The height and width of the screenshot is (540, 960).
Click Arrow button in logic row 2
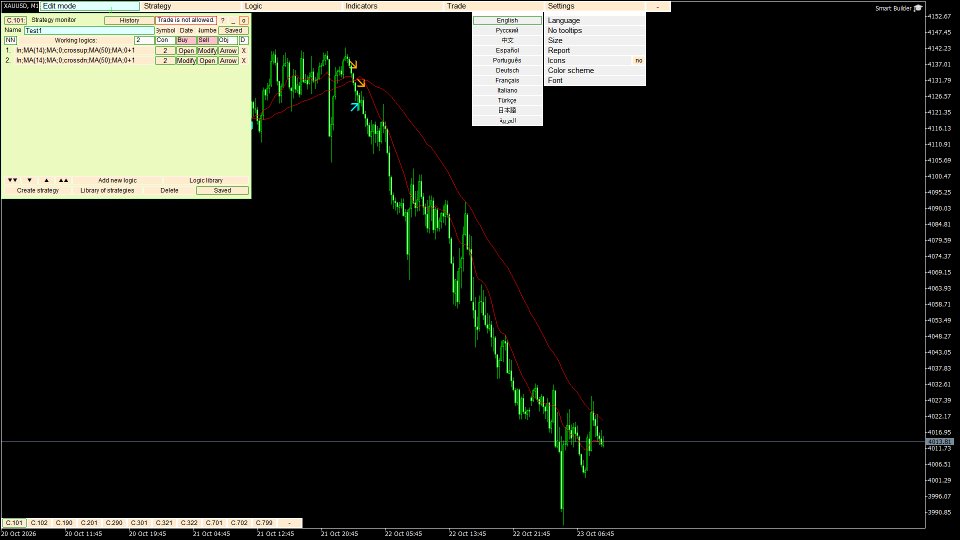point(228,61)
